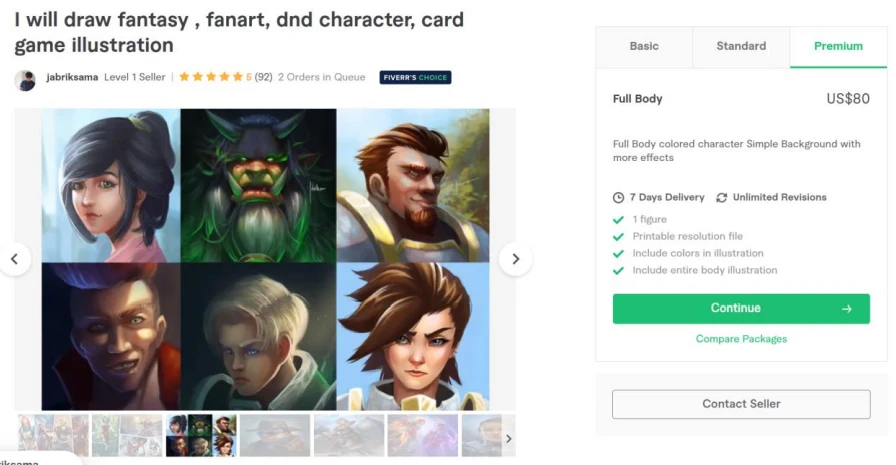Click checkmark next to Include entire body illustration
Image resolution: width=896 pixels, height=465 pixels.
click(x=618, y=270)
